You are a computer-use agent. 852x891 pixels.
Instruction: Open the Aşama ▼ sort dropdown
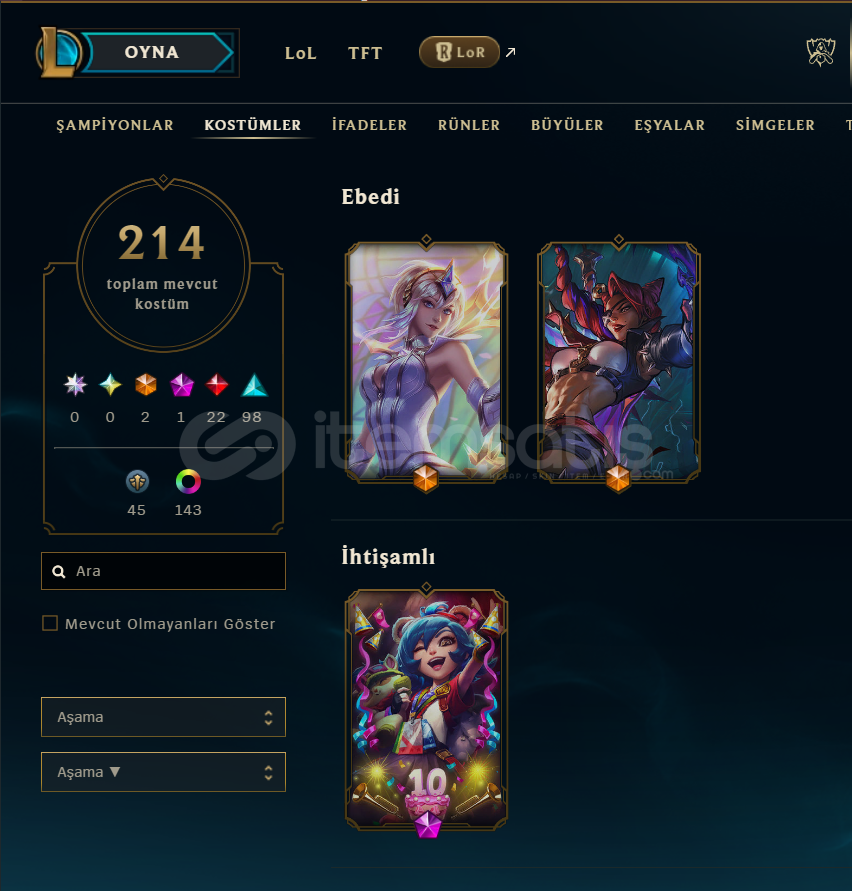point(163,772)
